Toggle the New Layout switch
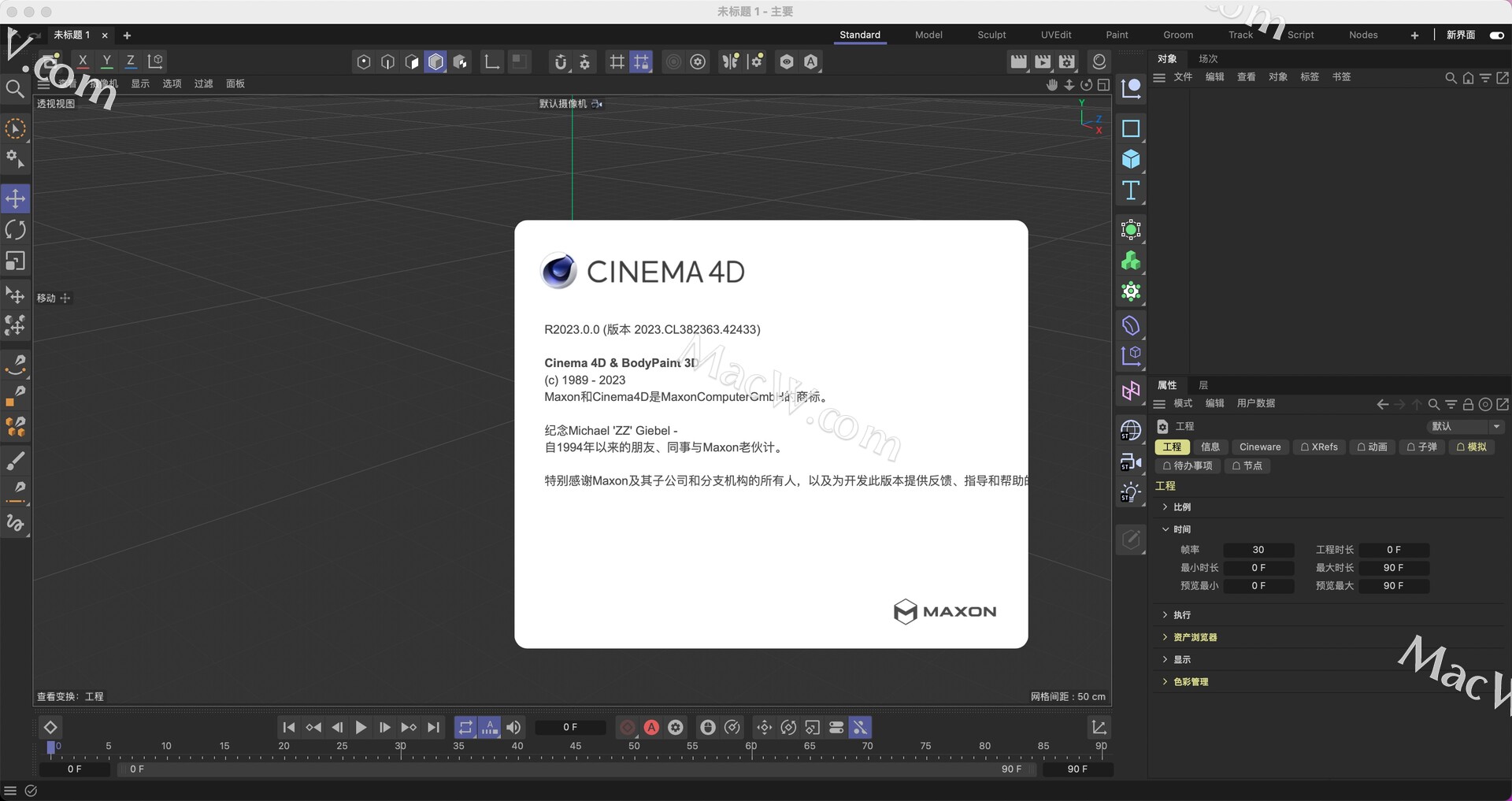This screenshot has height=801, width=1512. [1497, 35]
